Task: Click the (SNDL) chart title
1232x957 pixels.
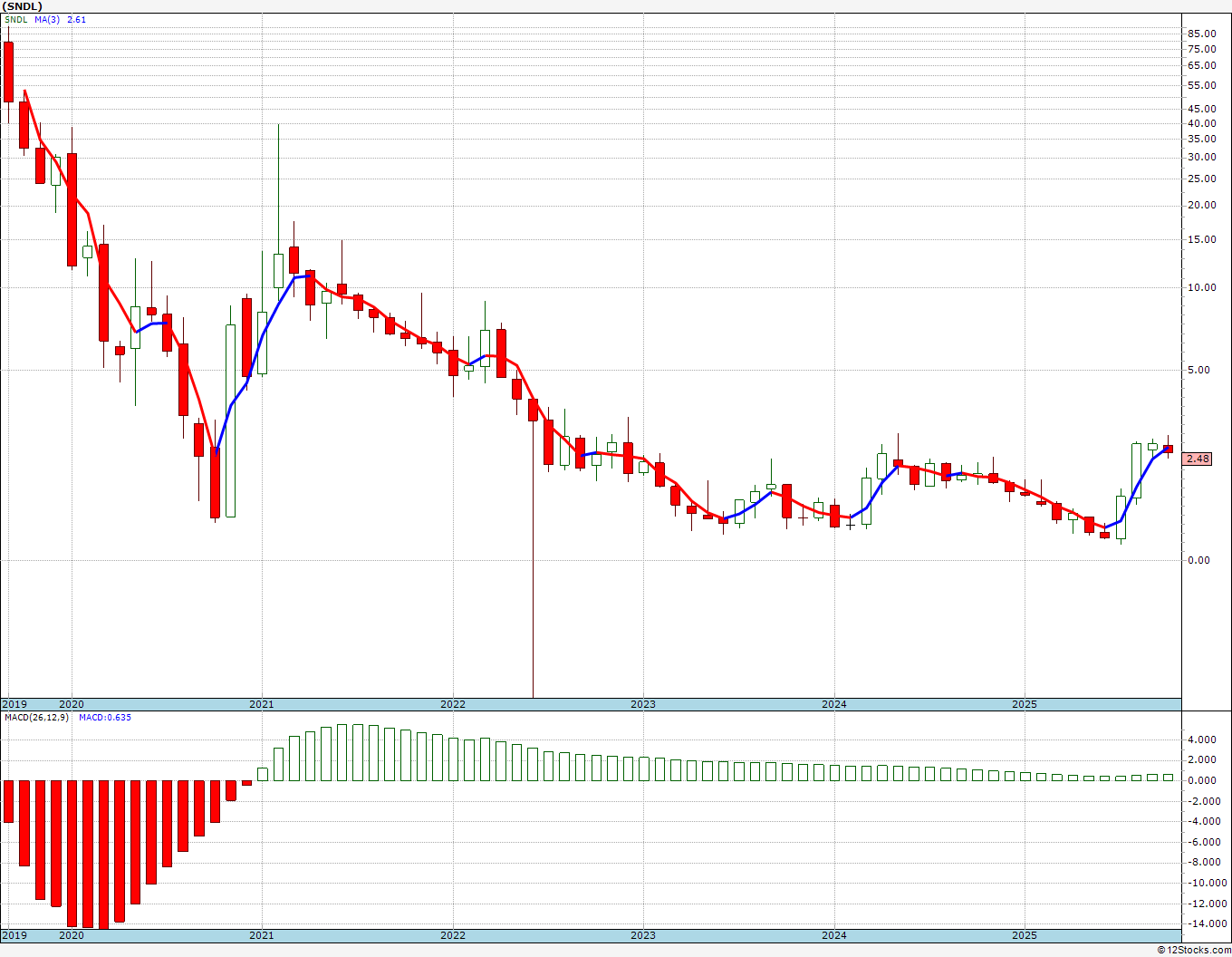Action: [x=23, y=6]
